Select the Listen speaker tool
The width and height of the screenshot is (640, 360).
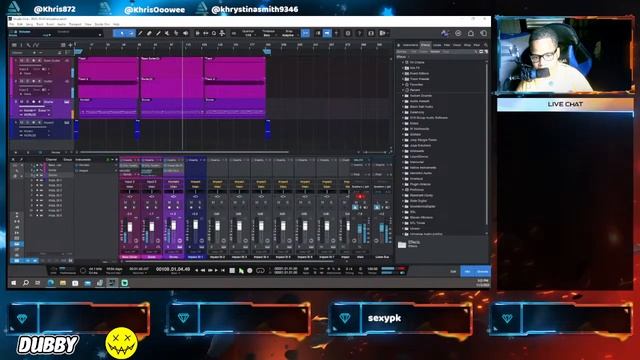coord(186,33)
